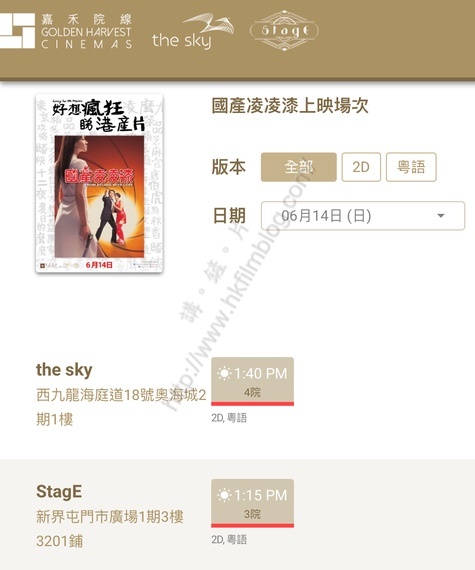This screenshot has width=475, height=570.
Task: Click the Golden Harvest Cinemas text logo
Action: (86, 32)
